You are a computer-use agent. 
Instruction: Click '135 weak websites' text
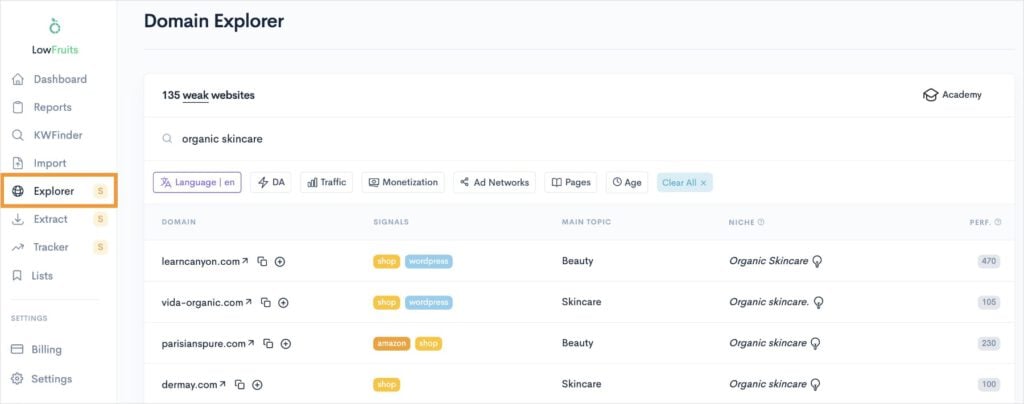click(208, 96)
